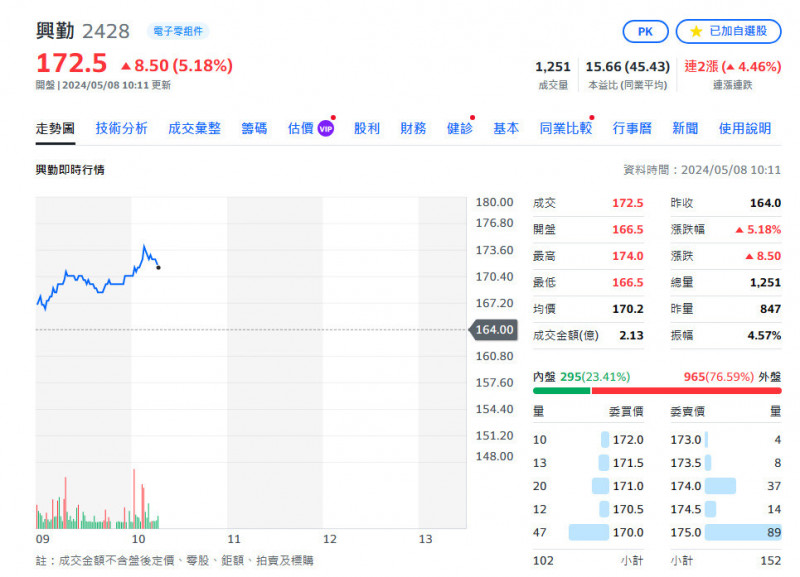Click the 開盤 value 166.5
800x577 pixels.
(628, 230)
